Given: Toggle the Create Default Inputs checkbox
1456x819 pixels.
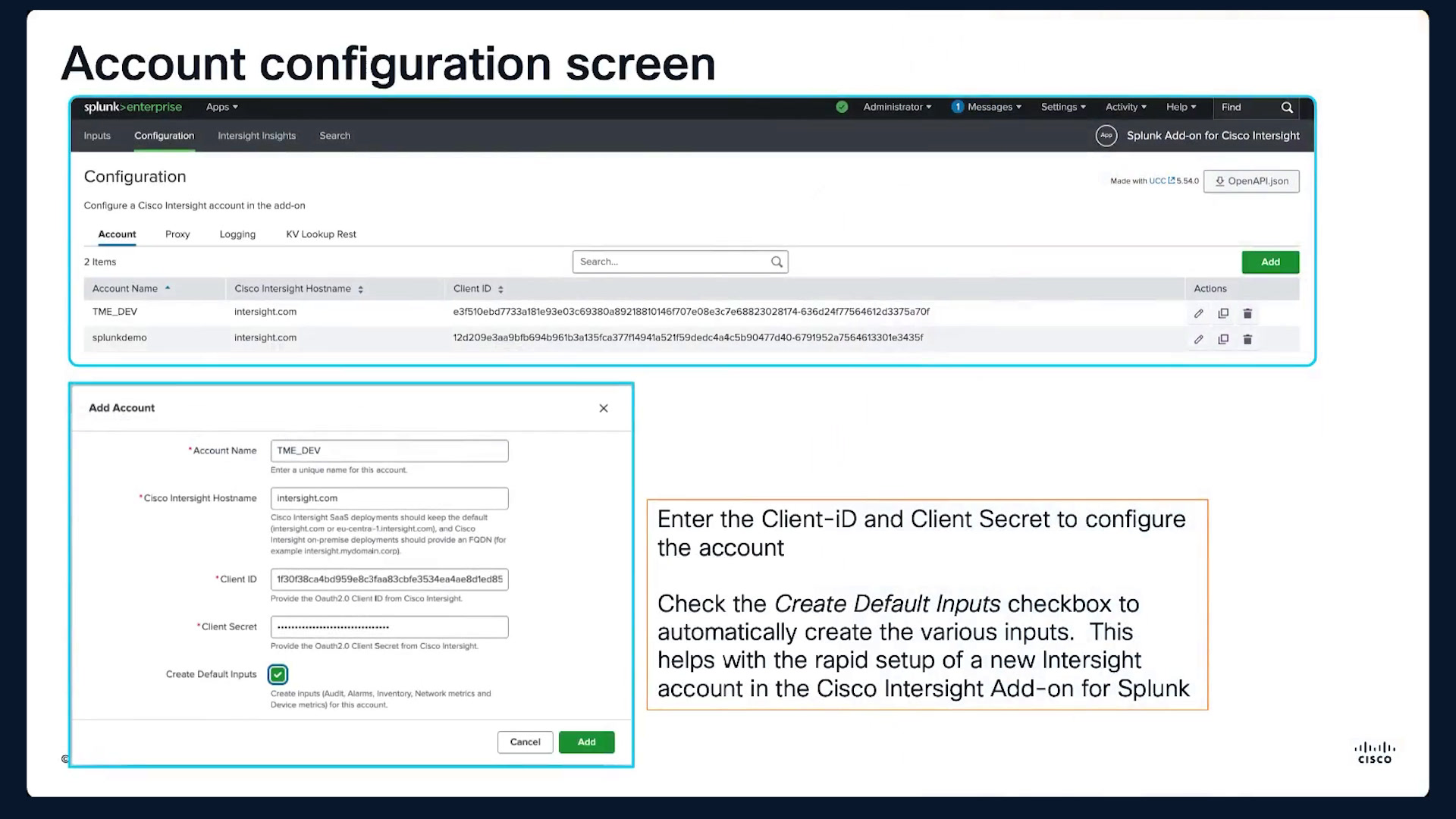Looking at the screenshot, I should pos(278,674).
